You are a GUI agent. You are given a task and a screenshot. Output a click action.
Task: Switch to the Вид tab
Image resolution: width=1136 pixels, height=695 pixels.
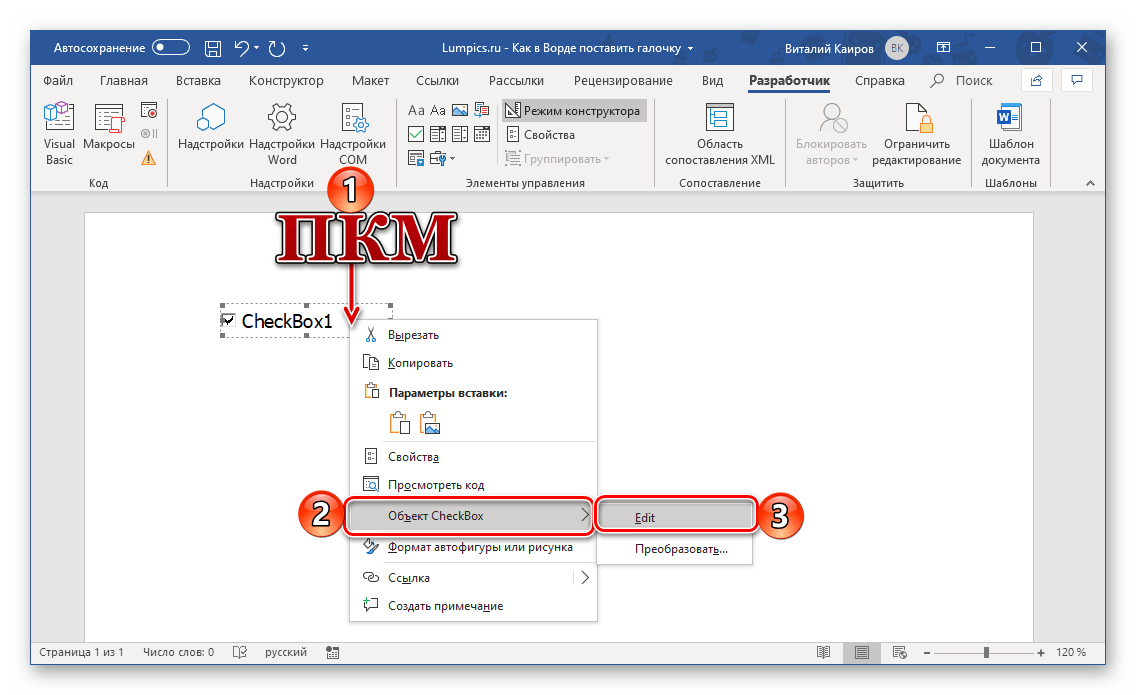712,80
